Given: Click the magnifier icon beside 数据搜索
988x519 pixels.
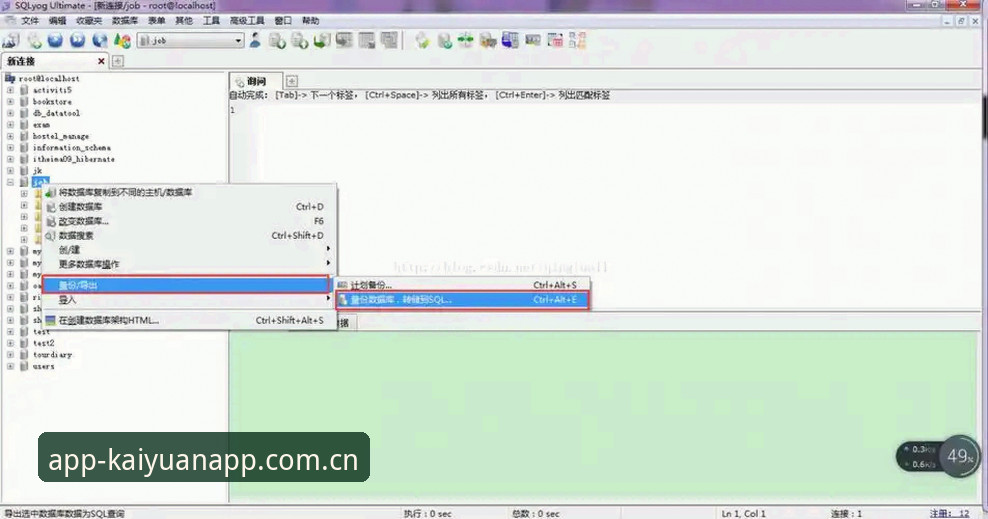Looking at the screenshot, I should click(x=50, y=236).
